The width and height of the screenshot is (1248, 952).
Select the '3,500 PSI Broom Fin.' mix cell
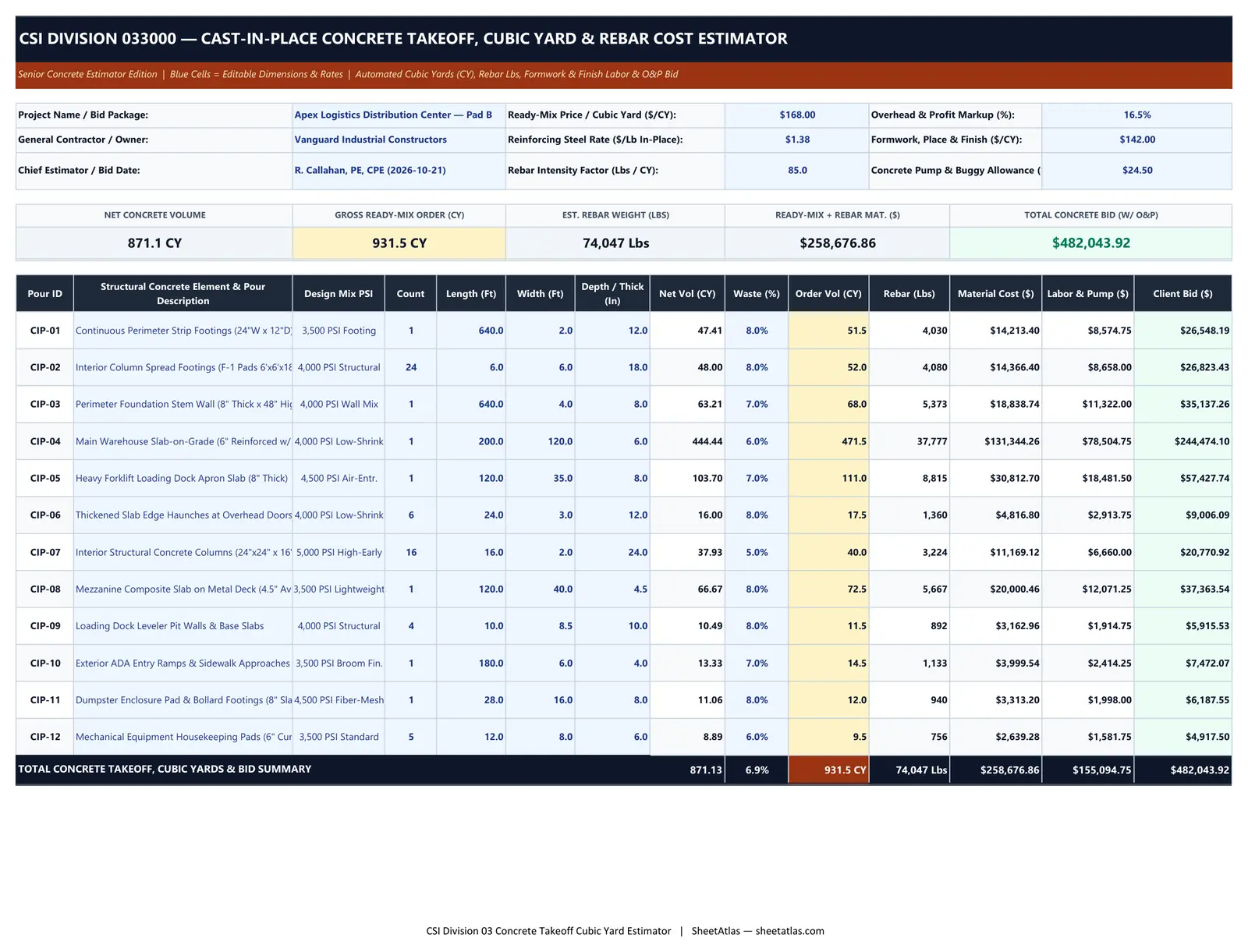[x=339, y=663]
